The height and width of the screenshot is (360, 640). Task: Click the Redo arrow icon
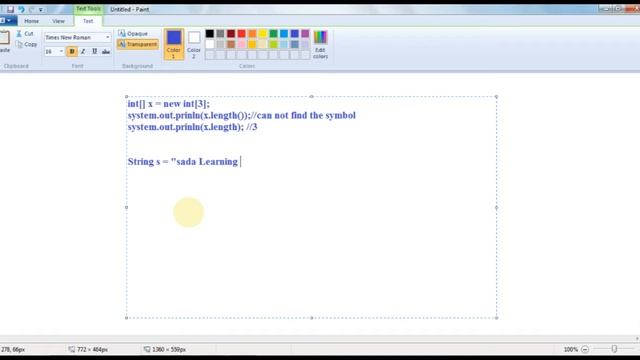click(31, 9)
